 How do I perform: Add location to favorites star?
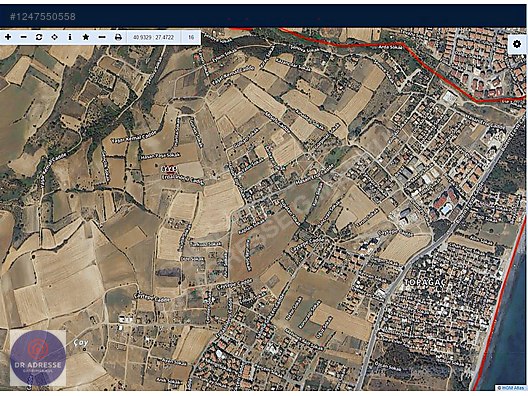pyautogui.click(x=86, y=37)
